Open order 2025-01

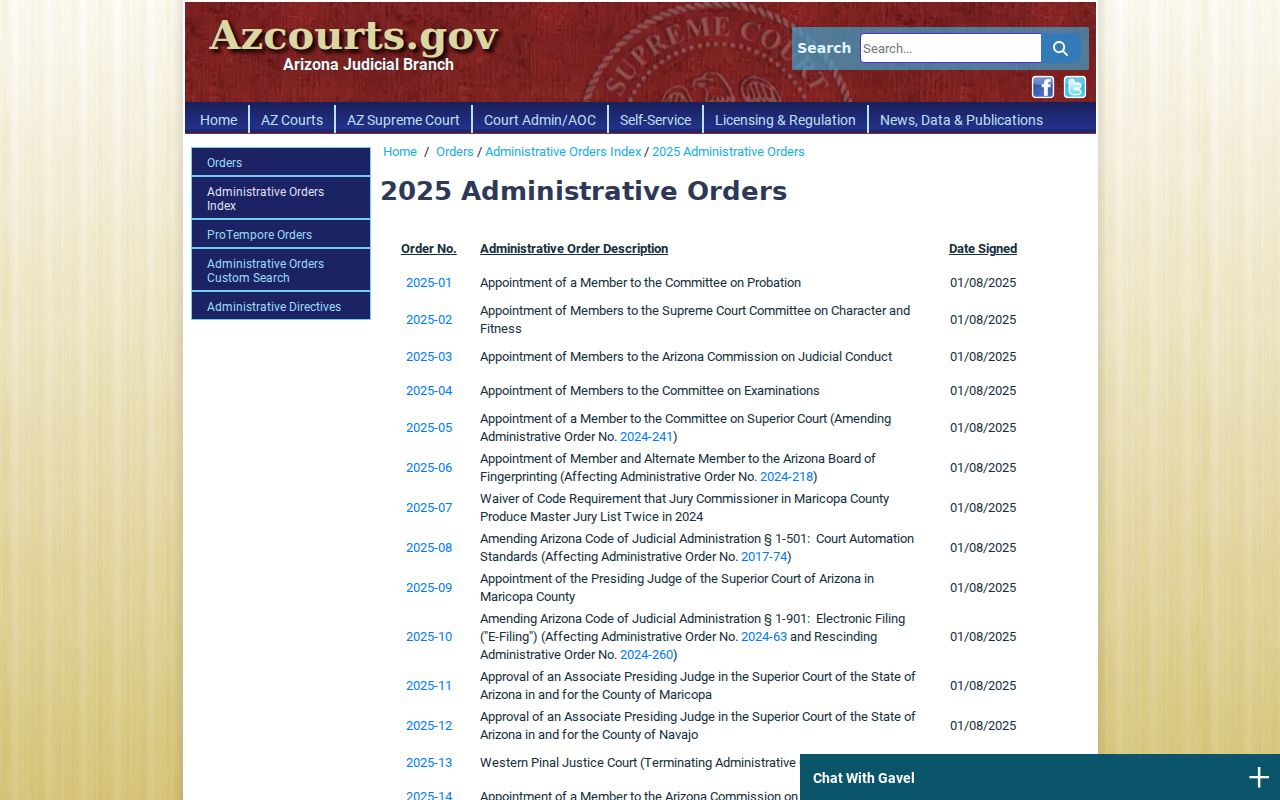pos(429,283)
